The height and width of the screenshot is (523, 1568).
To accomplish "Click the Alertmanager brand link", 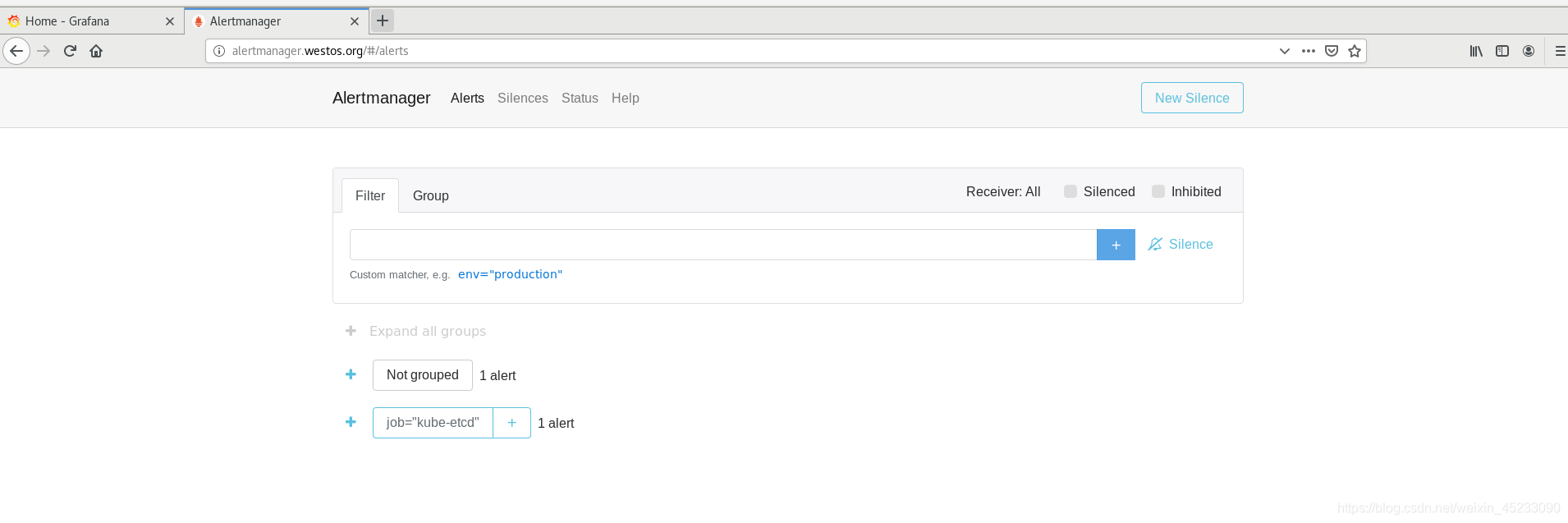I will pos(381,98).
